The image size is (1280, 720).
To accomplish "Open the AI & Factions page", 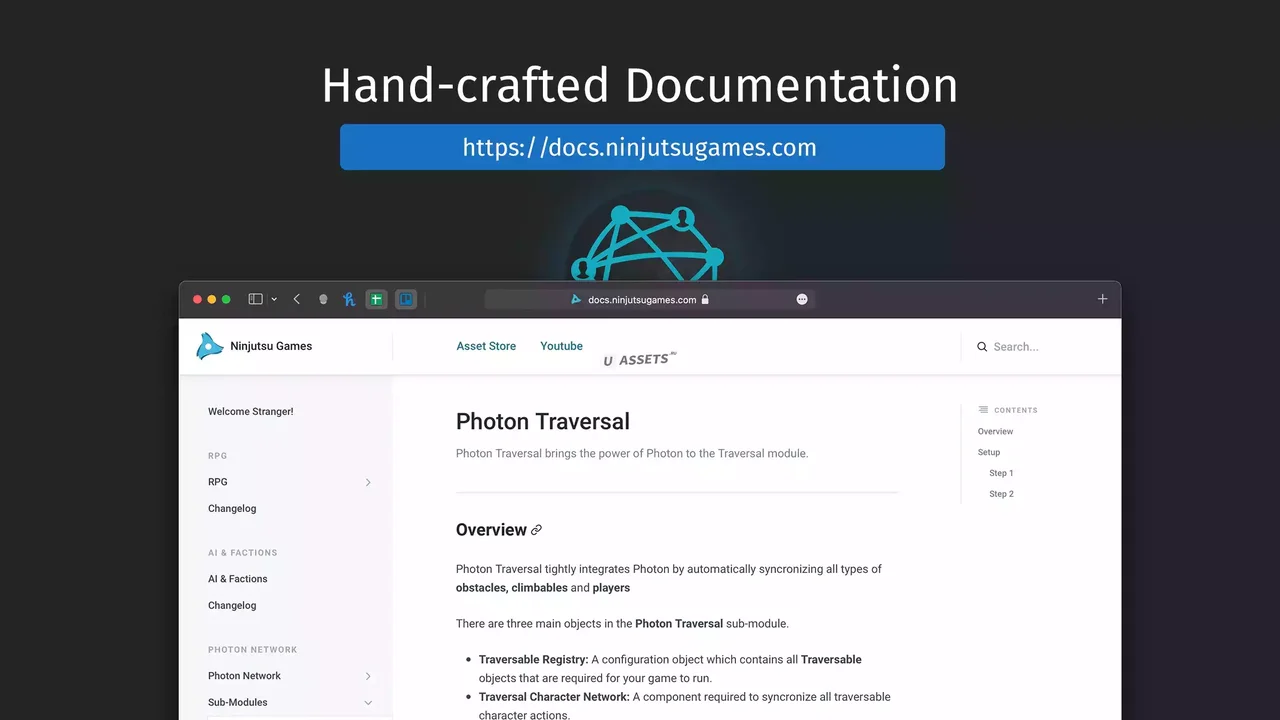I will [238, 579].
